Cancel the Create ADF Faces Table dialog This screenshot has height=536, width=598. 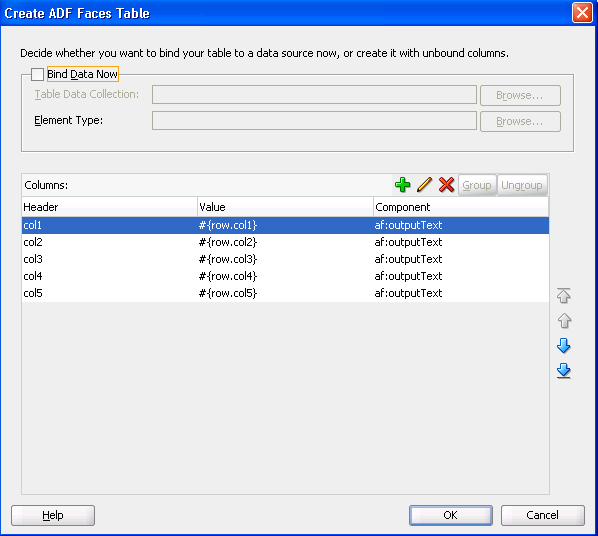pos(542,515)
